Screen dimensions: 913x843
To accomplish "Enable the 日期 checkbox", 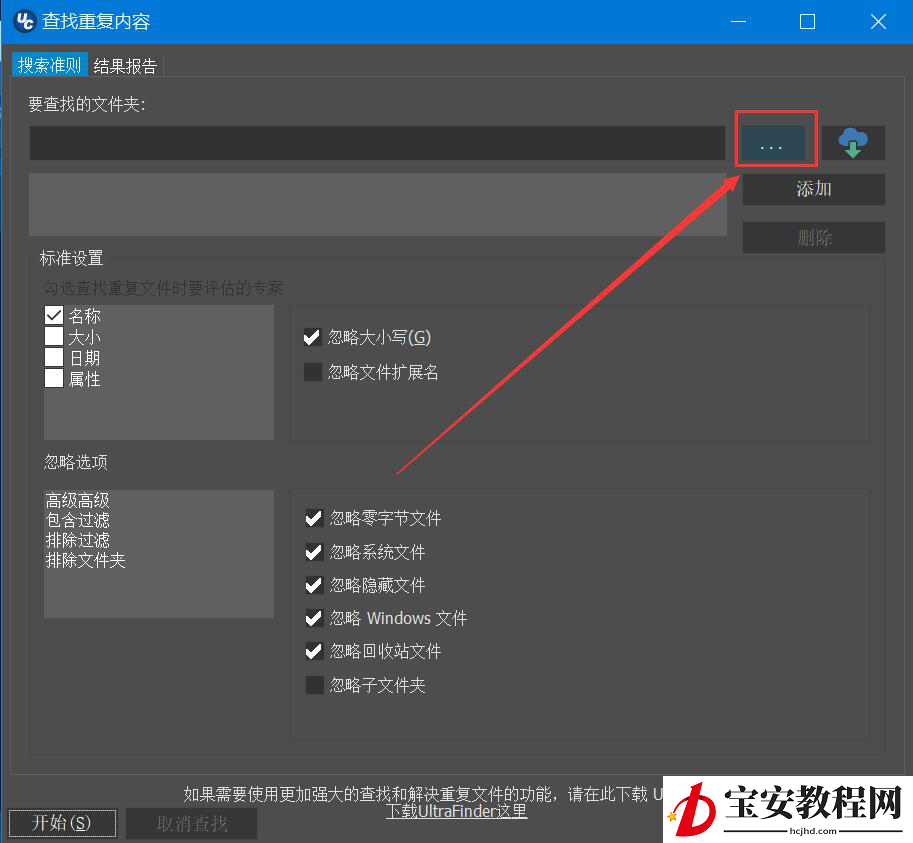I will point(54,357).
